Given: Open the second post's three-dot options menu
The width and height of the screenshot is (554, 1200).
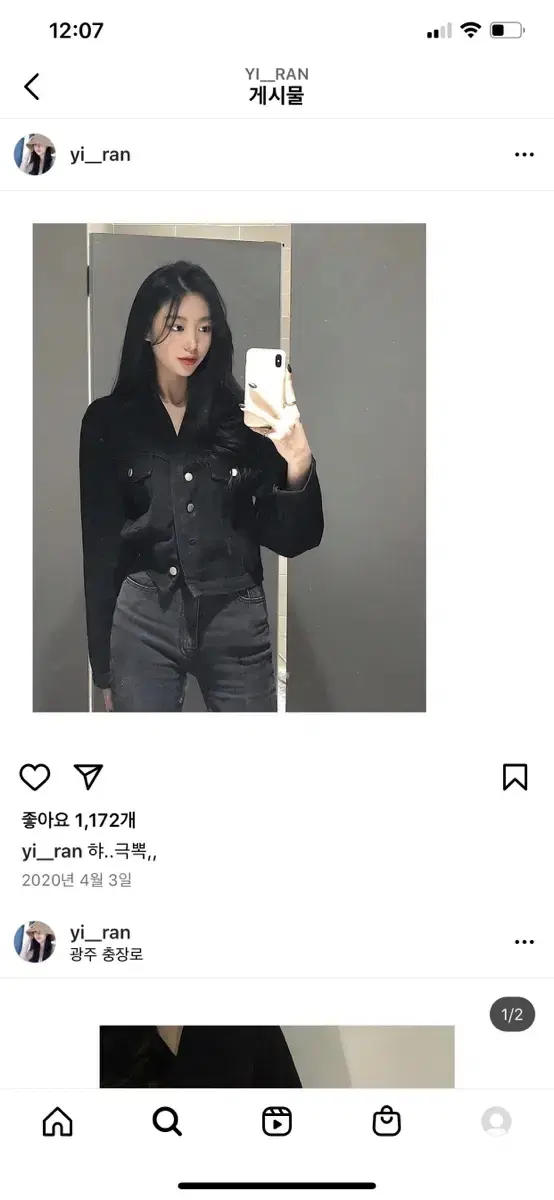Looking at the screenshot, I should point(524,942).
